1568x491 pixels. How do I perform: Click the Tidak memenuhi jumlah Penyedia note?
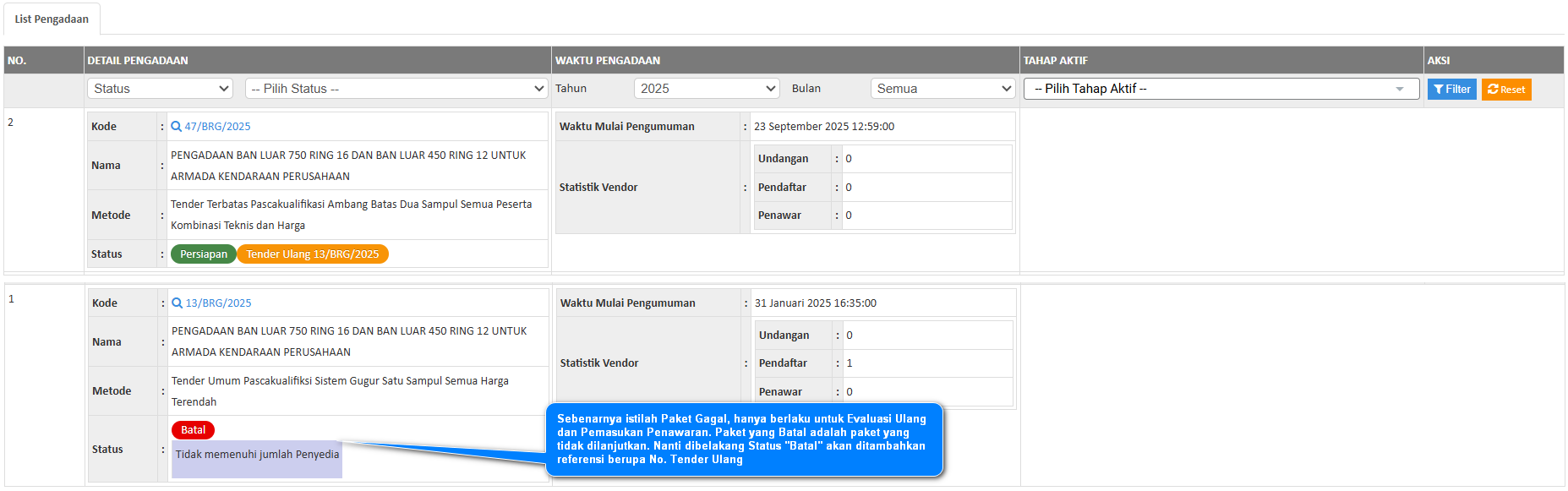pos(257,455)
